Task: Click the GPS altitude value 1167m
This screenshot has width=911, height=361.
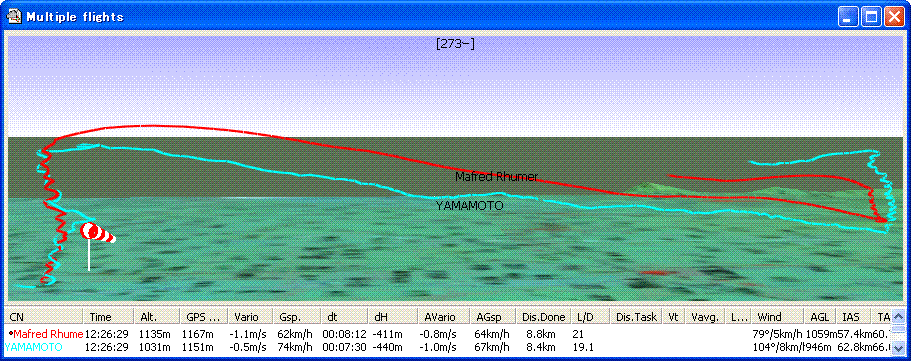Action: [x=199, y=334]
